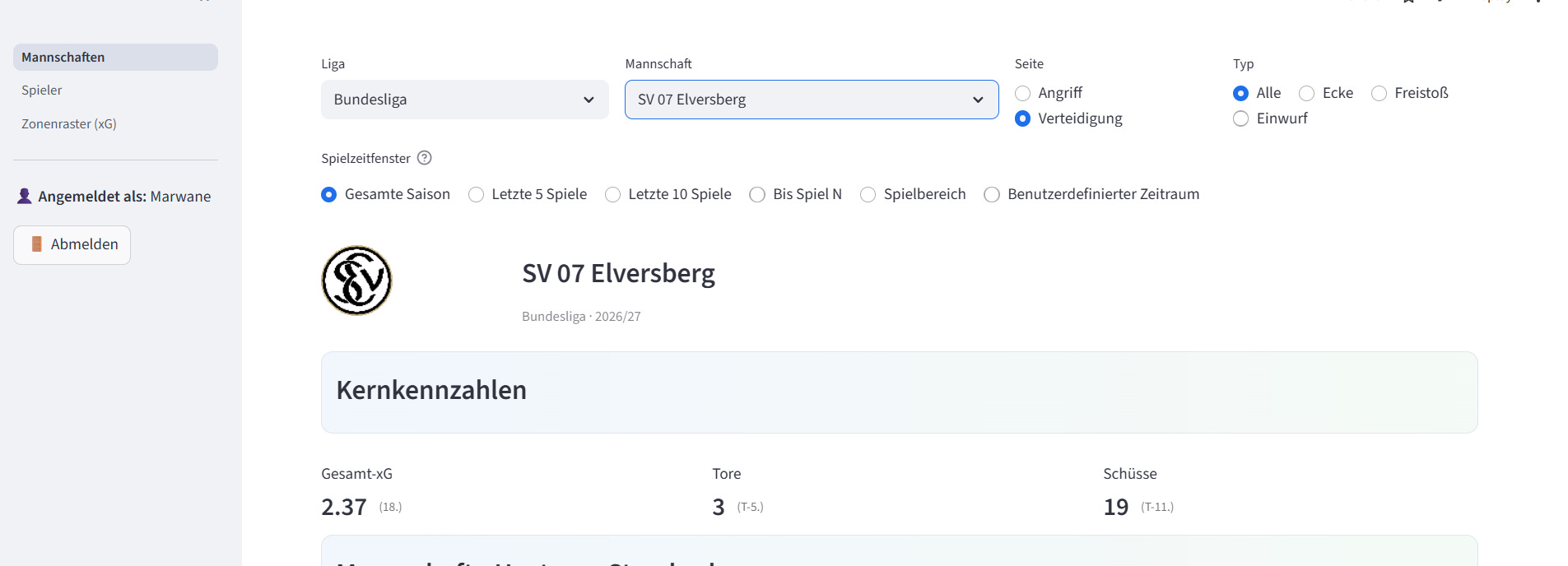Click the SV 07 Elversberg club logo
The image size is (1568, 566).
tap(356, 281)
